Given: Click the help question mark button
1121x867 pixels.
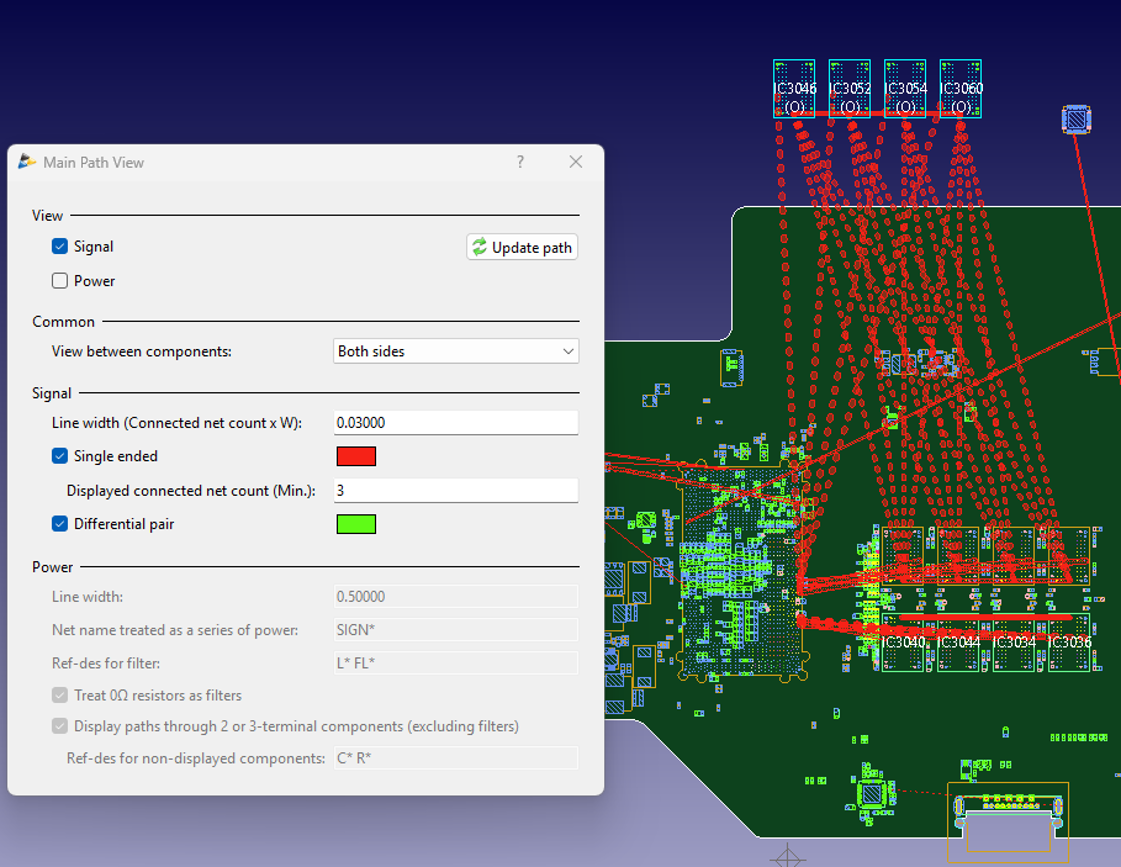Looking at the screenshot, I should (x=520, y=162).
